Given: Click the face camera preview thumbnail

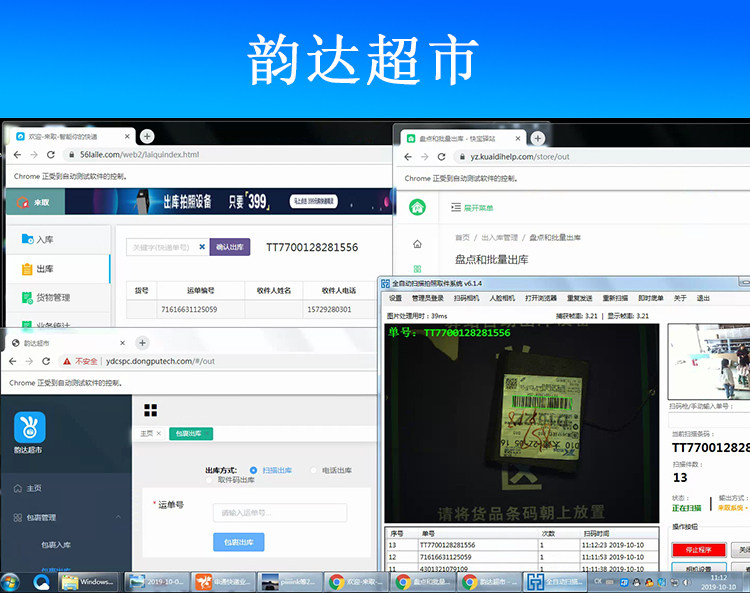Looking at the screenshot, I should pyautogui.click(x=709, y=362).
